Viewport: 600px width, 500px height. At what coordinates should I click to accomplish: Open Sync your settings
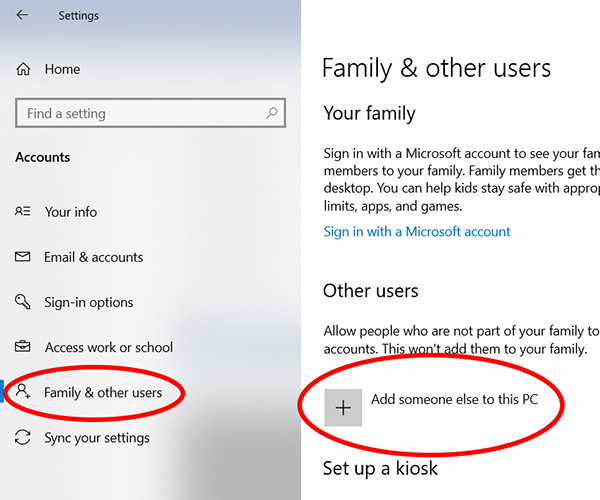tap(97, 438)
